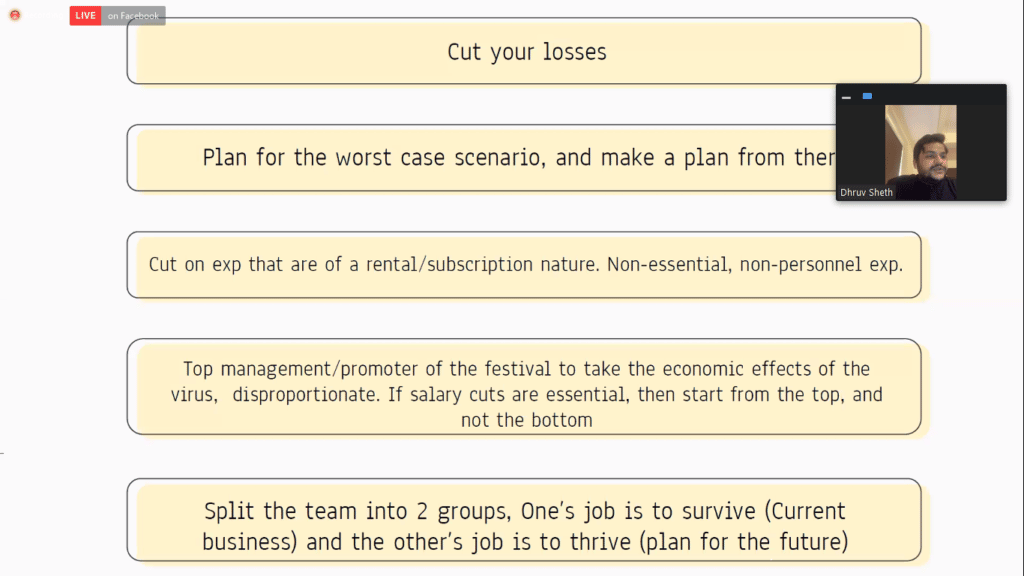Select the "Cut your losses" box
The width and height of the screenshot is (1024, 576).
[x=526, y=52]
